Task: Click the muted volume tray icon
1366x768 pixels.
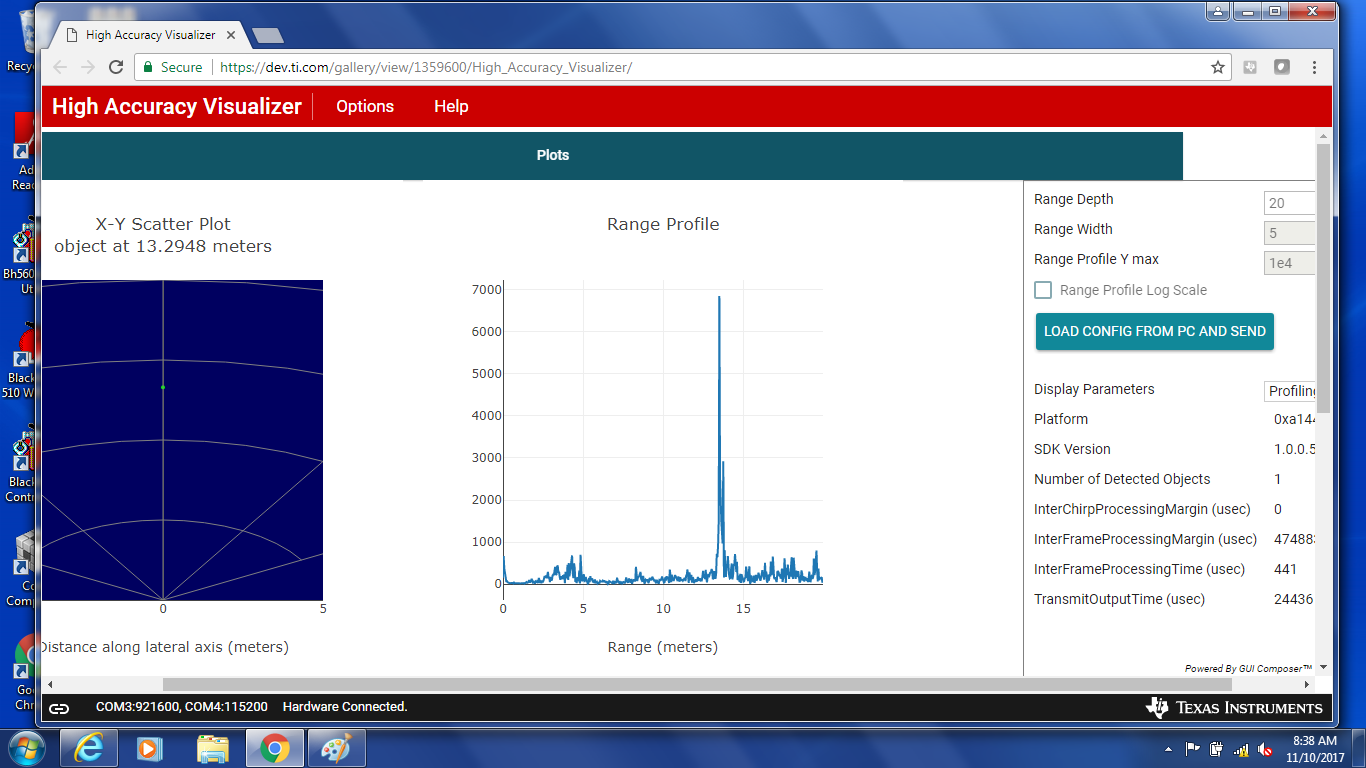Action: (1265, 749)
